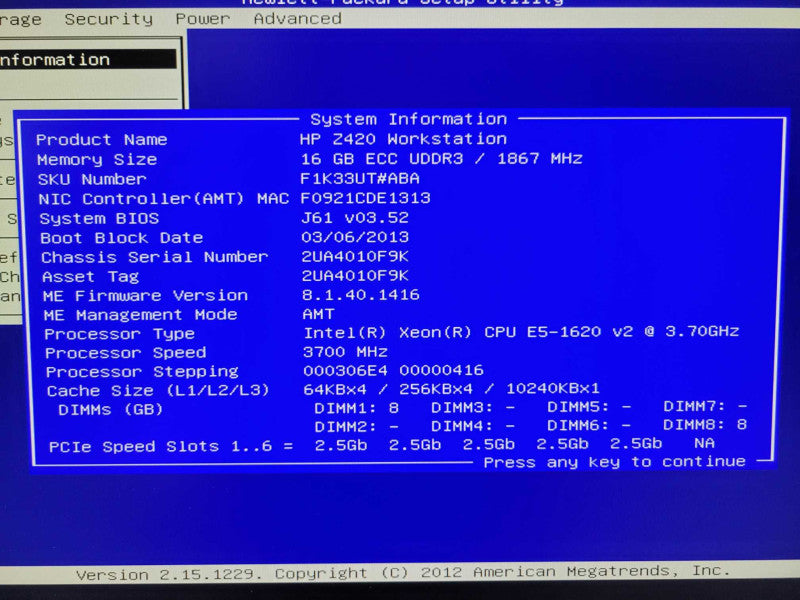
Task: Select the date 03/06/2013
Action: 355,237
